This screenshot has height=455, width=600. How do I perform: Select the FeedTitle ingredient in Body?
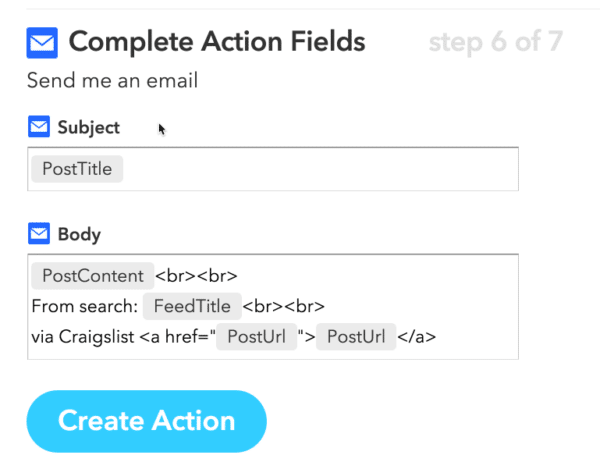point(193,306)
